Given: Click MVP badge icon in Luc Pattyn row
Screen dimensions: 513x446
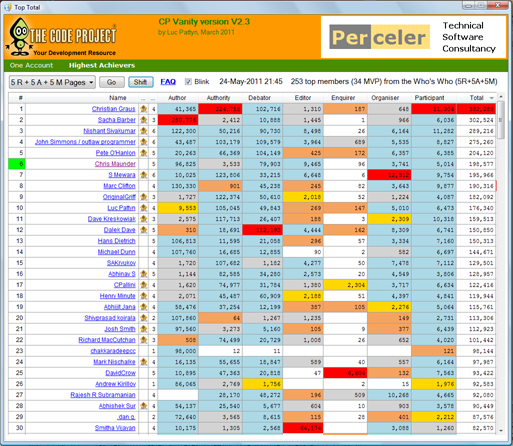Looking at the screenshot, I should (x=144, y=208).
